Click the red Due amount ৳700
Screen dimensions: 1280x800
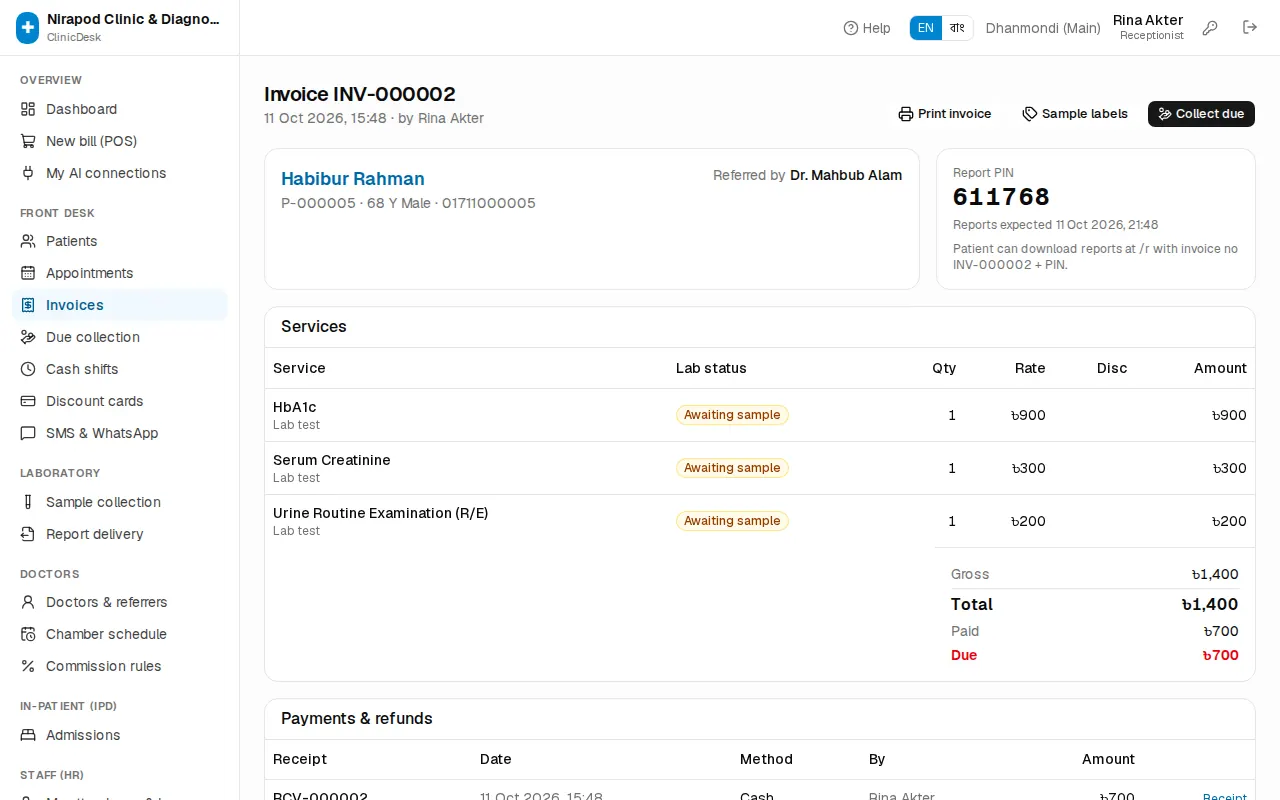1220,655
